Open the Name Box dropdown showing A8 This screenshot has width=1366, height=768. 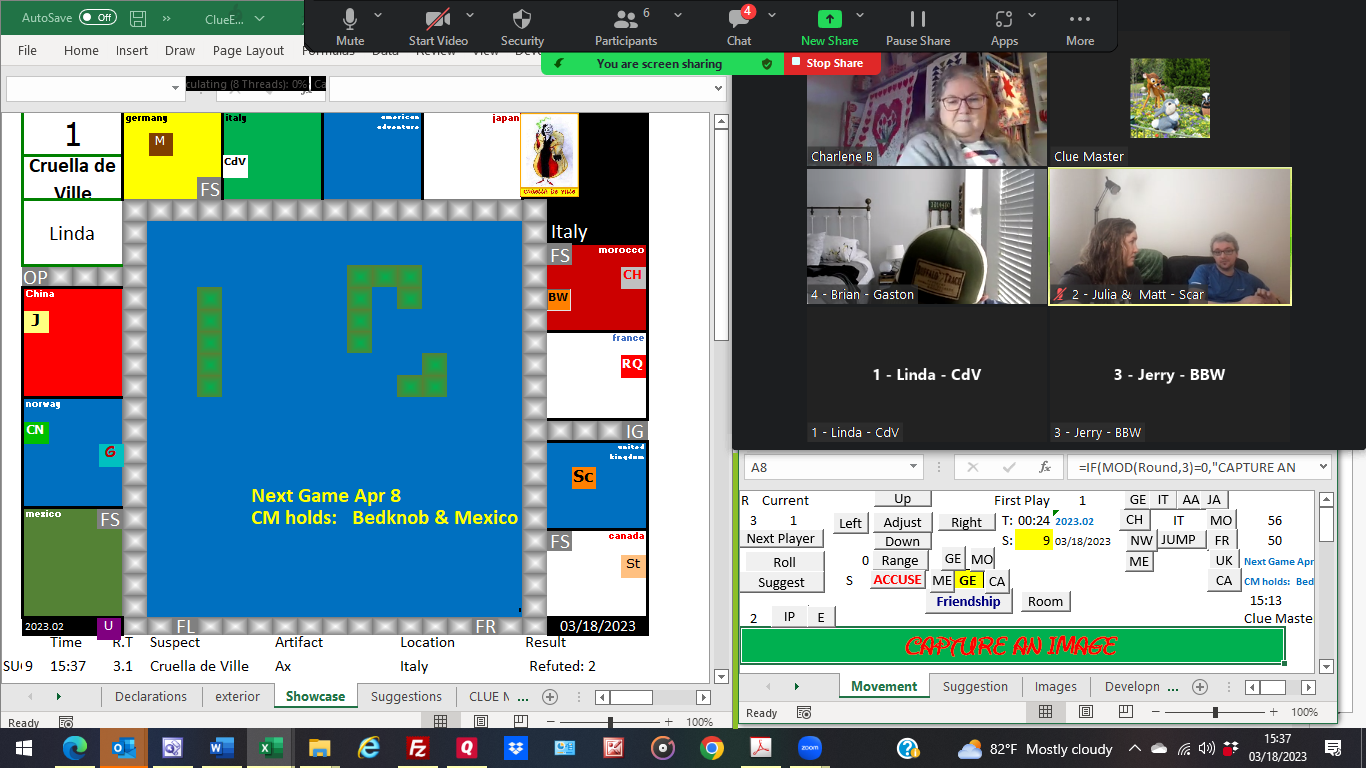coord(912,467)
